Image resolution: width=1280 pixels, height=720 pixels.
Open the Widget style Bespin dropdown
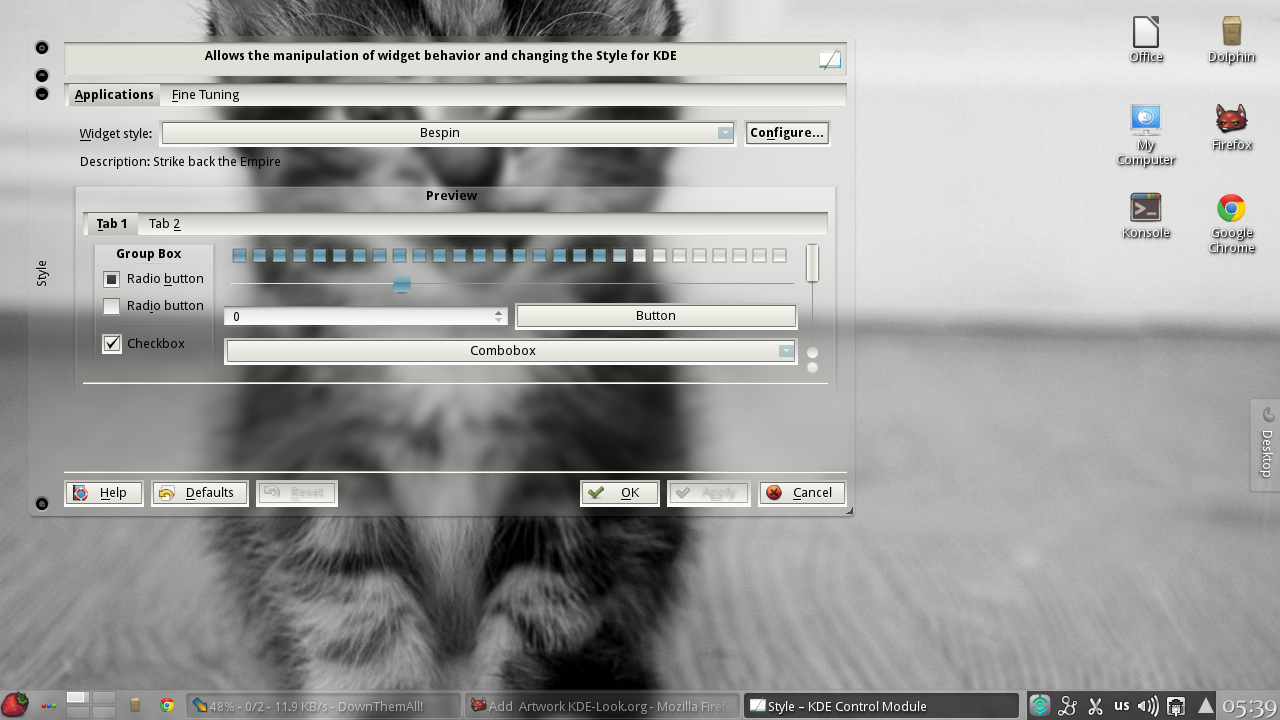click(449, 133)
